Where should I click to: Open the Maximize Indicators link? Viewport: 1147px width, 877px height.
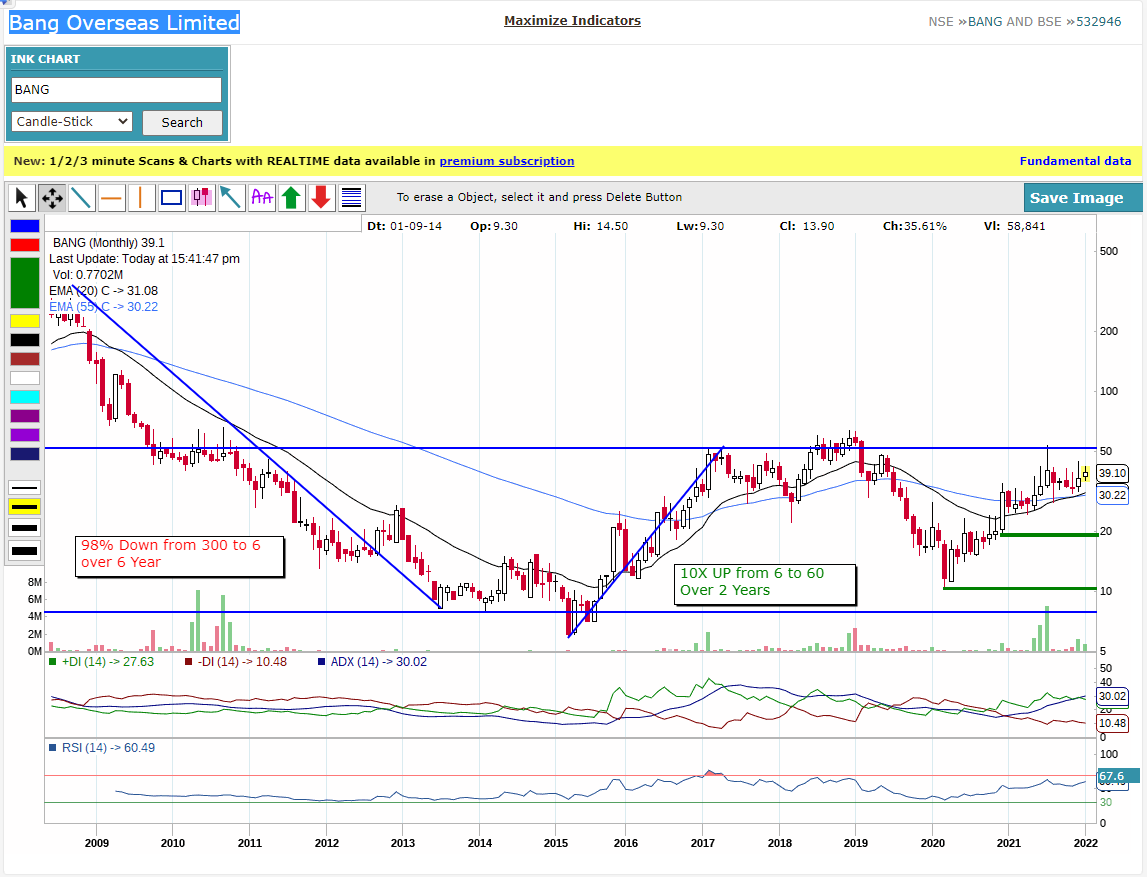572,20
